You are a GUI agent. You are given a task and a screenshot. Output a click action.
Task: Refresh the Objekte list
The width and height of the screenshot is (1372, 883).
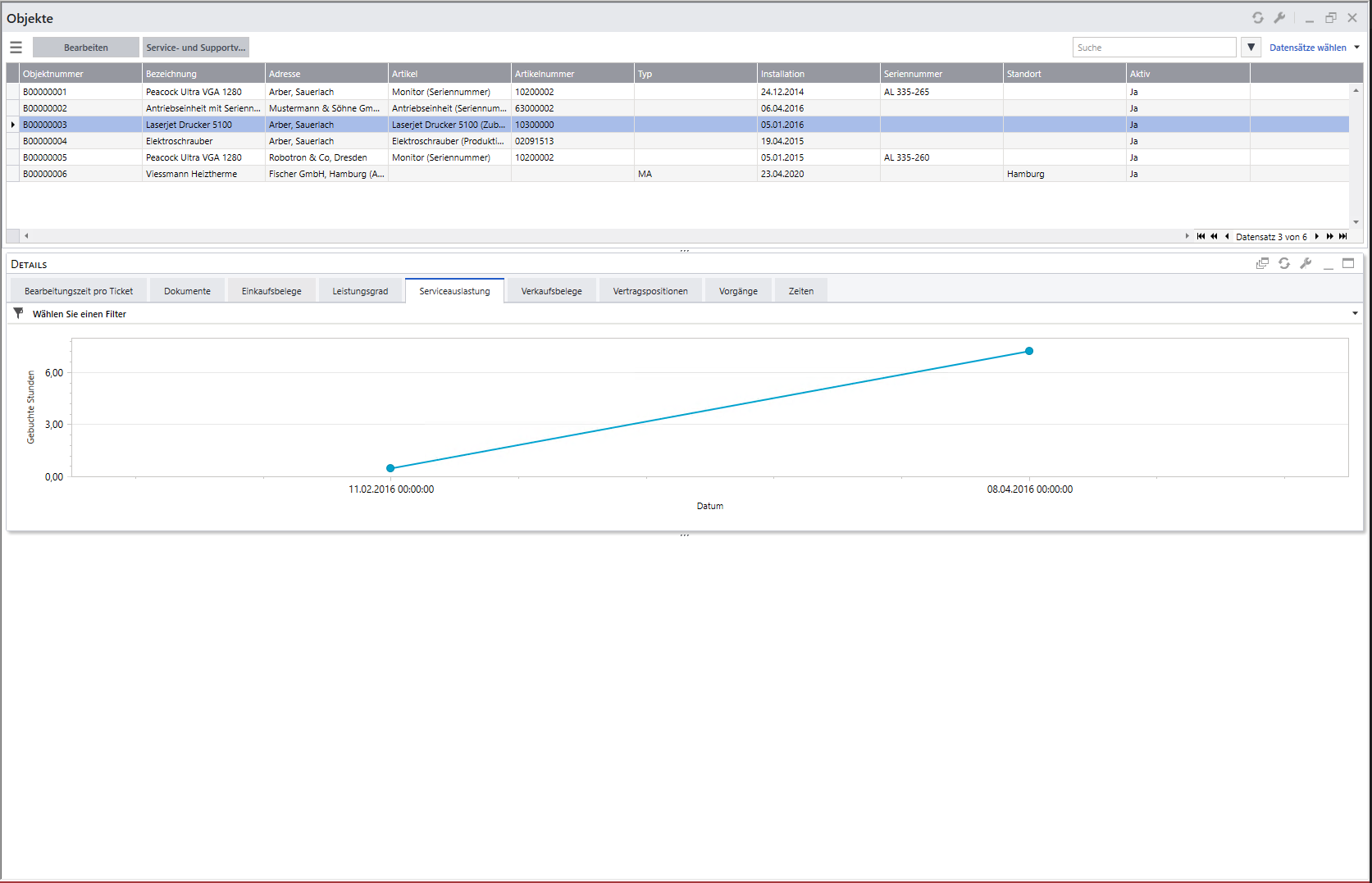point(1257,18)
